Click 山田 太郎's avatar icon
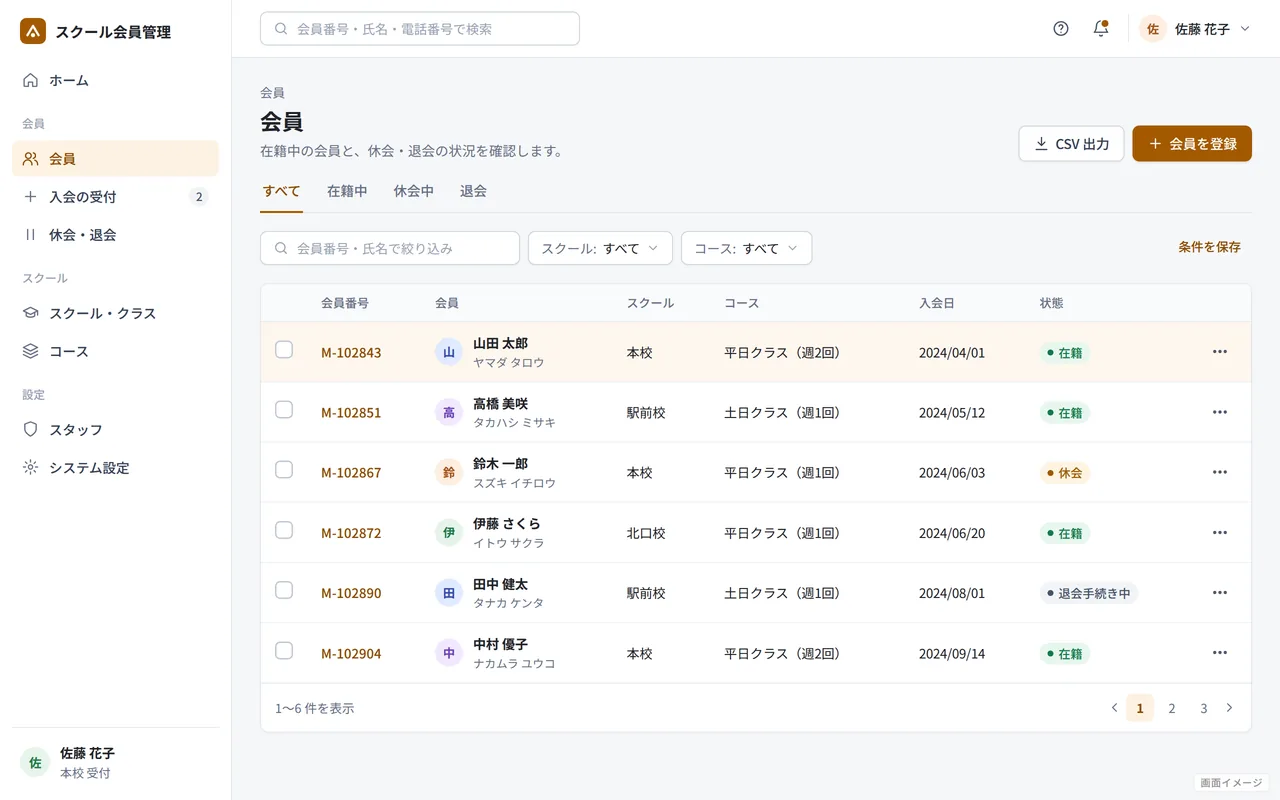 tap(449, 352)
